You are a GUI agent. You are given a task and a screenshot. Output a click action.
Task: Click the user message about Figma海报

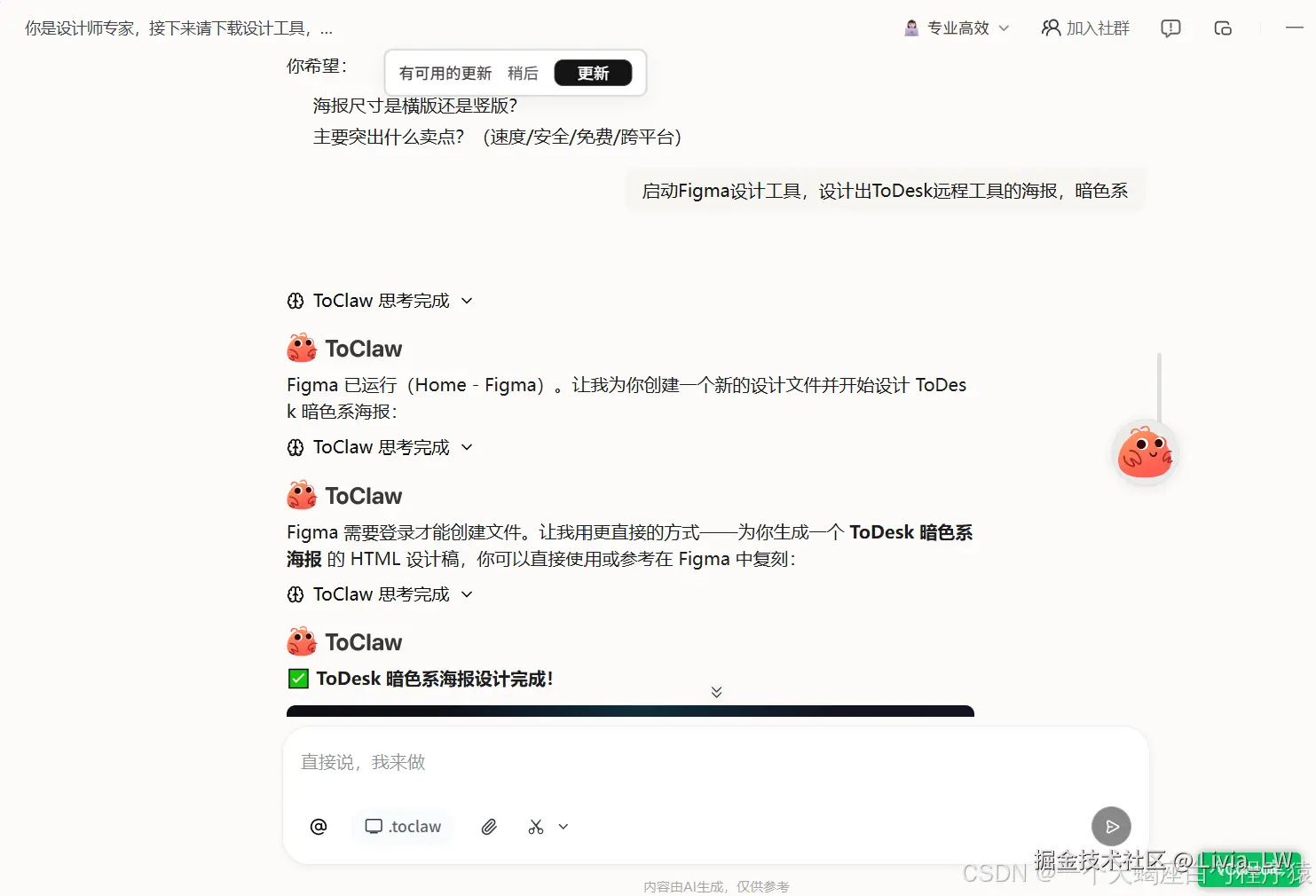coord(885,191)
